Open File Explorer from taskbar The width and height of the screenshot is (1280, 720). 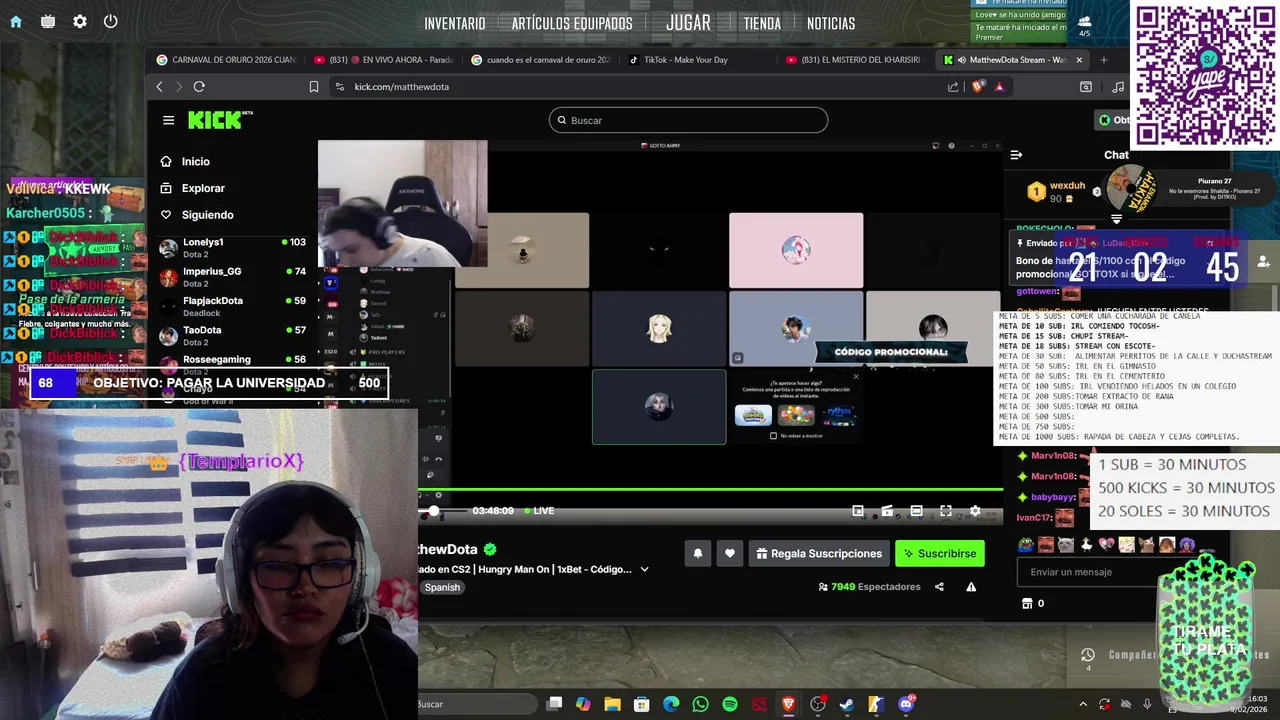(x=612, y=704)
